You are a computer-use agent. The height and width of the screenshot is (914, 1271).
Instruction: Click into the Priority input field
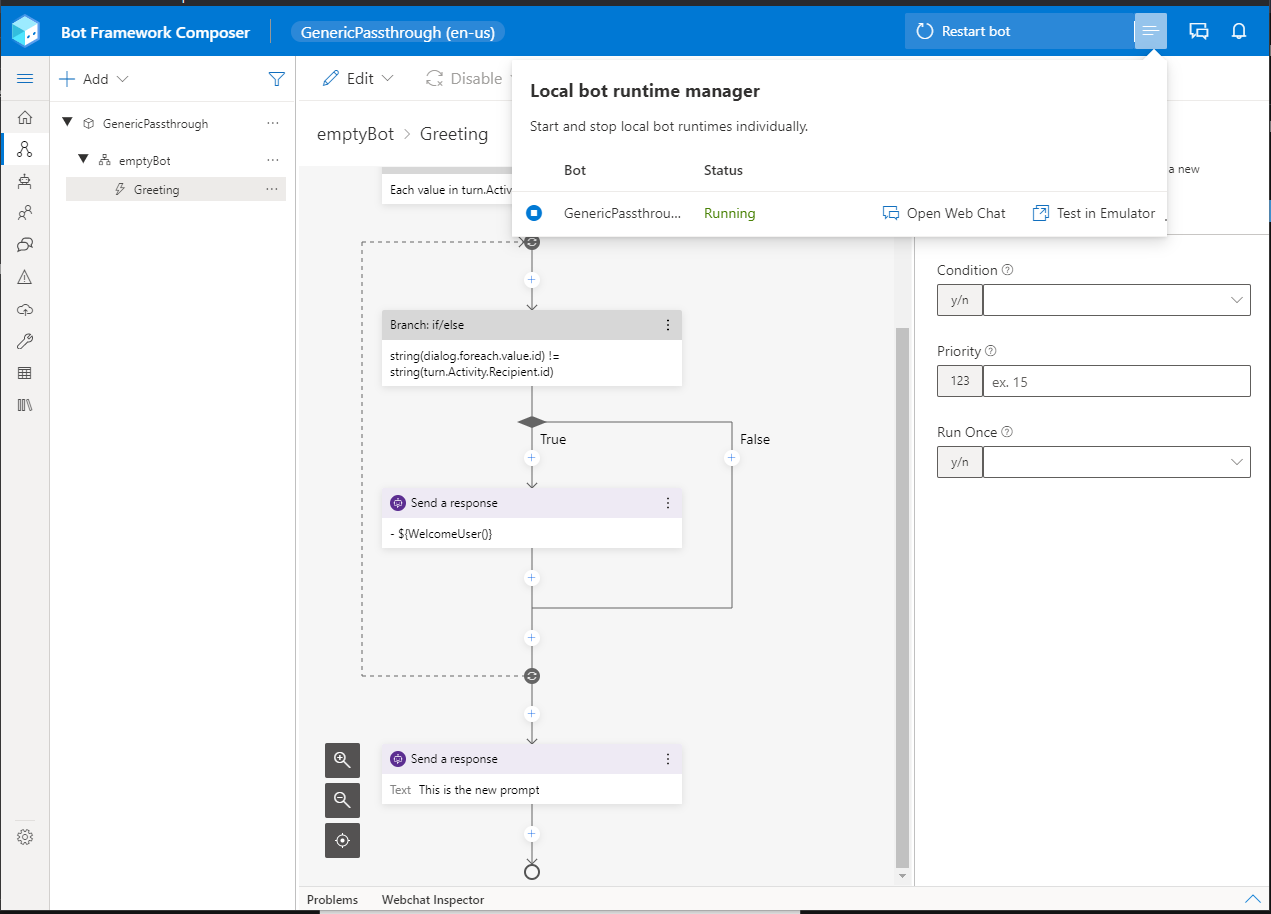(x=1116, y=381)
